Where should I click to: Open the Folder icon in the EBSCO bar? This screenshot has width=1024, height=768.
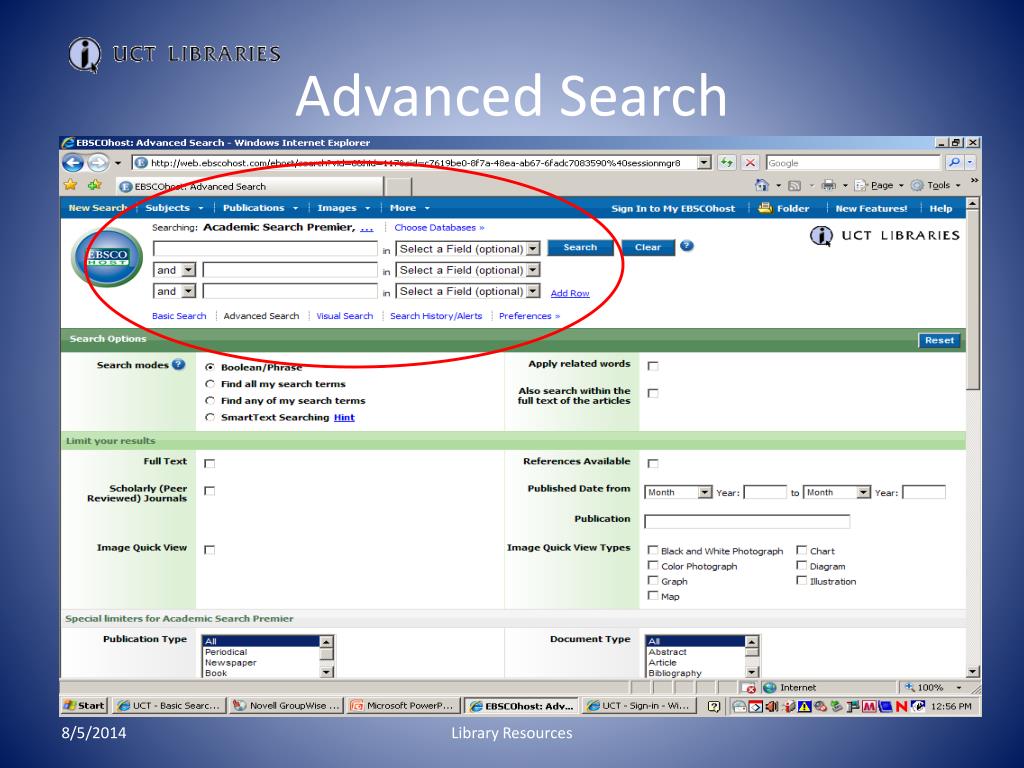click(x=765, y=208)
